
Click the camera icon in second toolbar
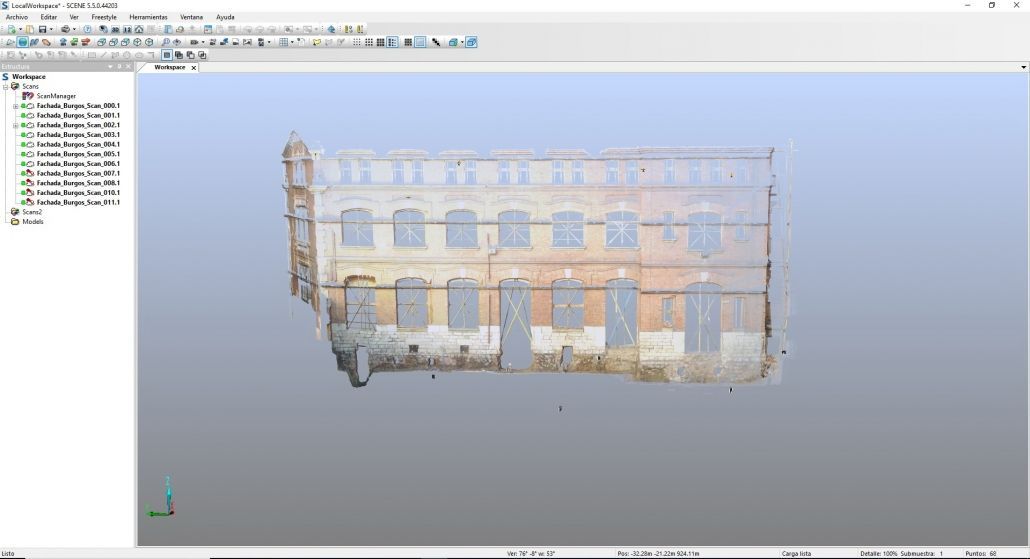pos(194,42)
